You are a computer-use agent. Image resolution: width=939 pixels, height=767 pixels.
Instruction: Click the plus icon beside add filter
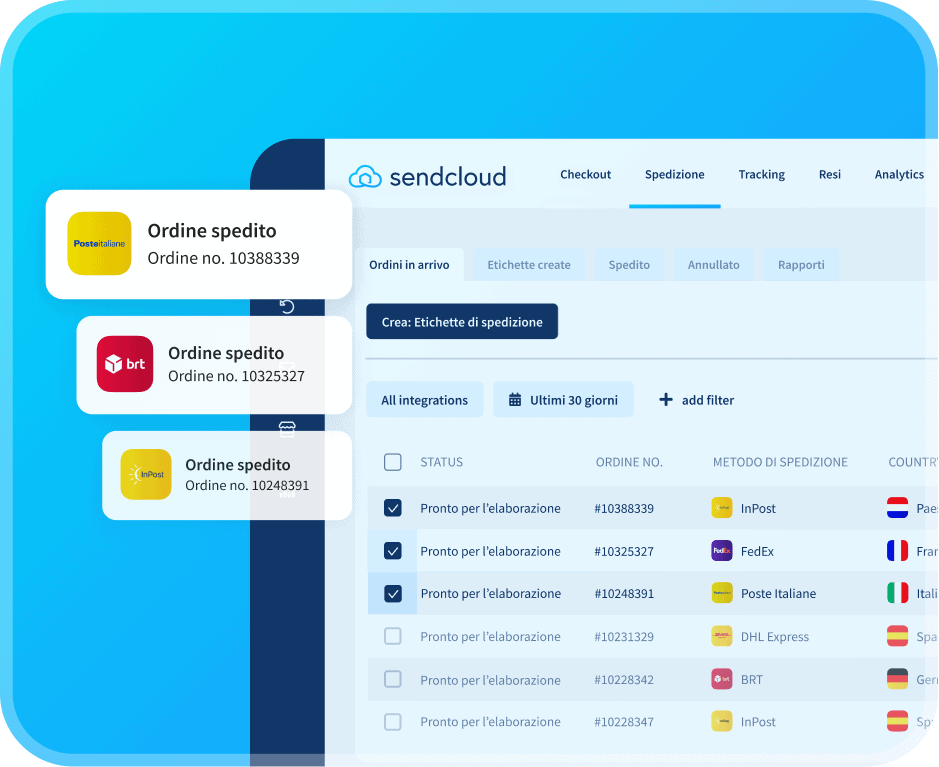coord(666,400)
